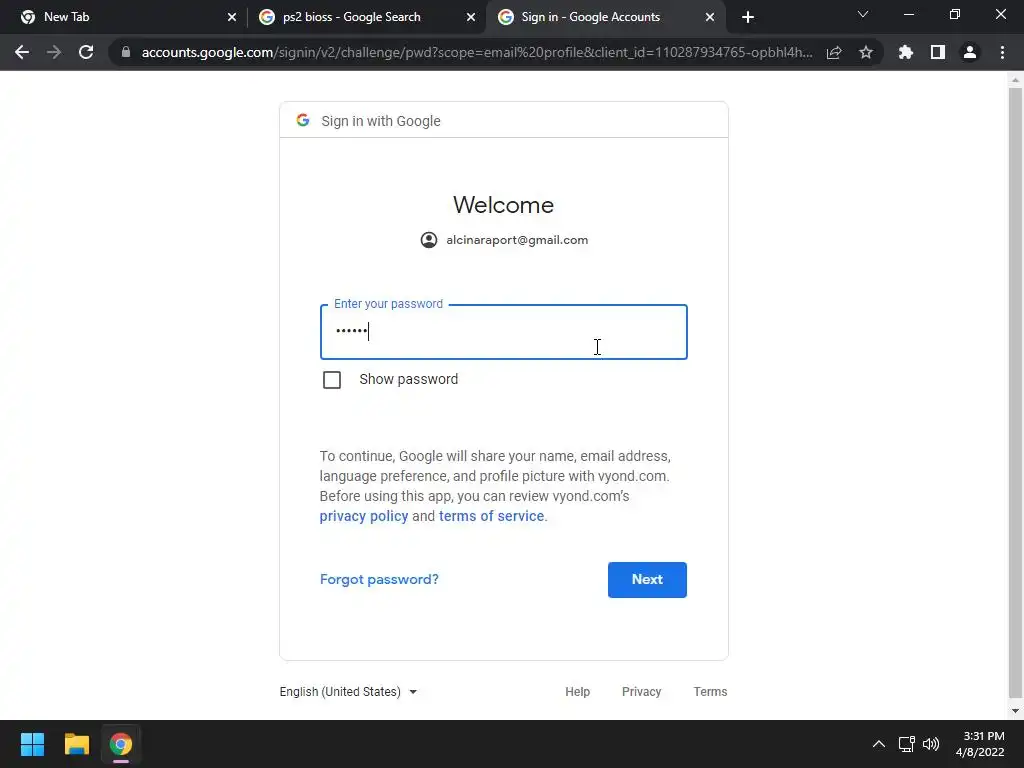Click the page's vertical scrollbar
This screenshot has height=768, width=1024.
click(1015, 392)
